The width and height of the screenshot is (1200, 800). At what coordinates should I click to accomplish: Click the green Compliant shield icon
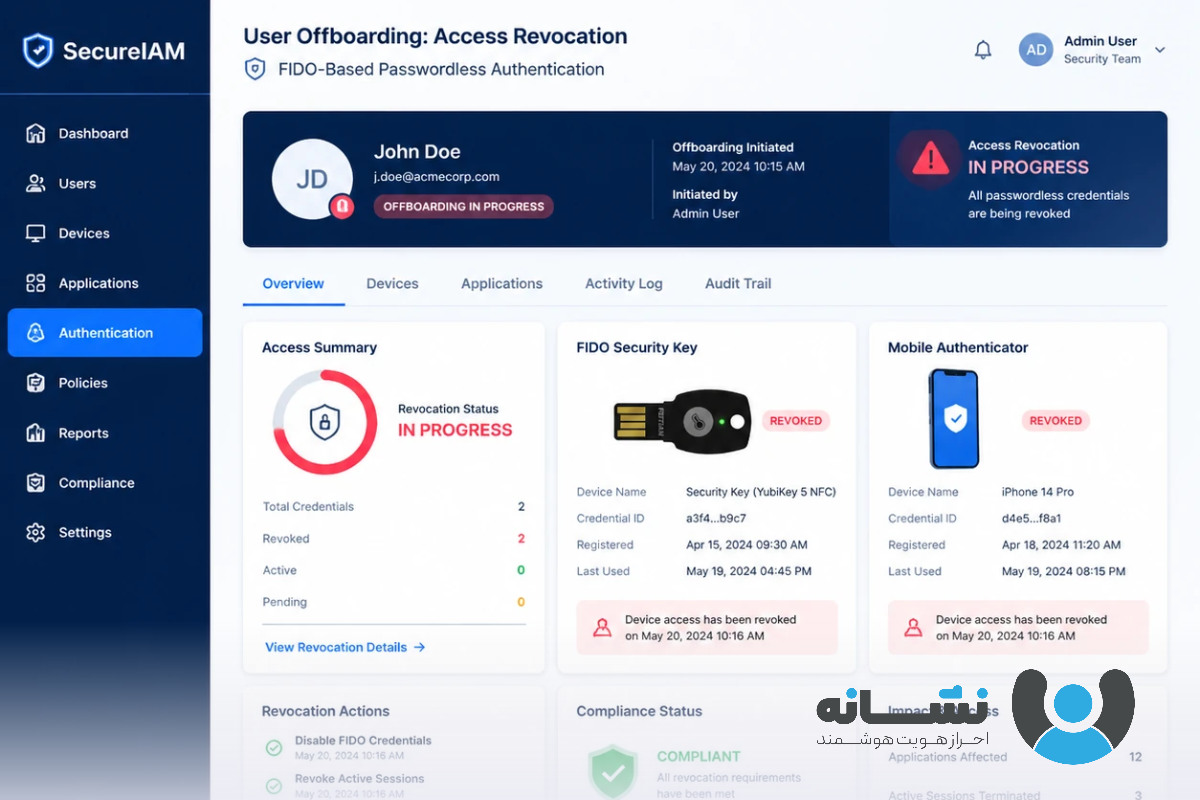click(614, 772)
